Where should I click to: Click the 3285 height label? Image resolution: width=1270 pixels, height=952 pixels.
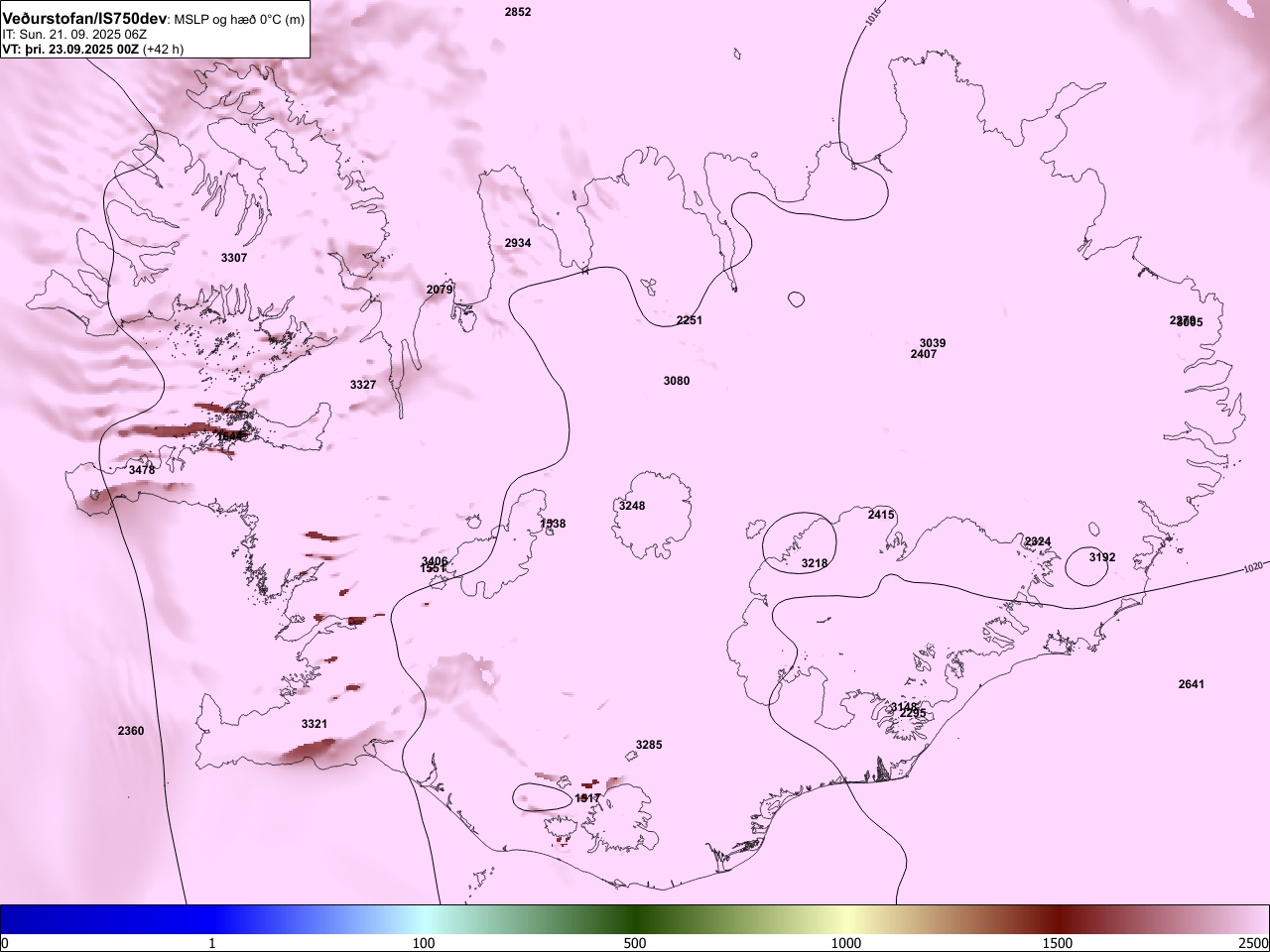[x=649, y=745]
